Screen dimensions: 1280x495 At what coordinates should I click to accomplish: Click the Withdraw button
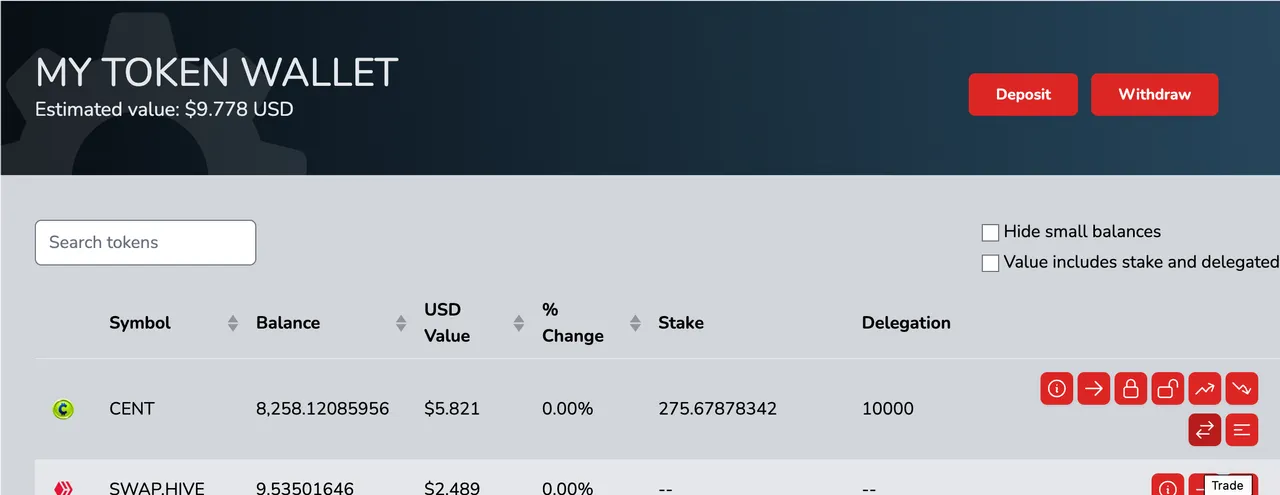[1155, 94]
